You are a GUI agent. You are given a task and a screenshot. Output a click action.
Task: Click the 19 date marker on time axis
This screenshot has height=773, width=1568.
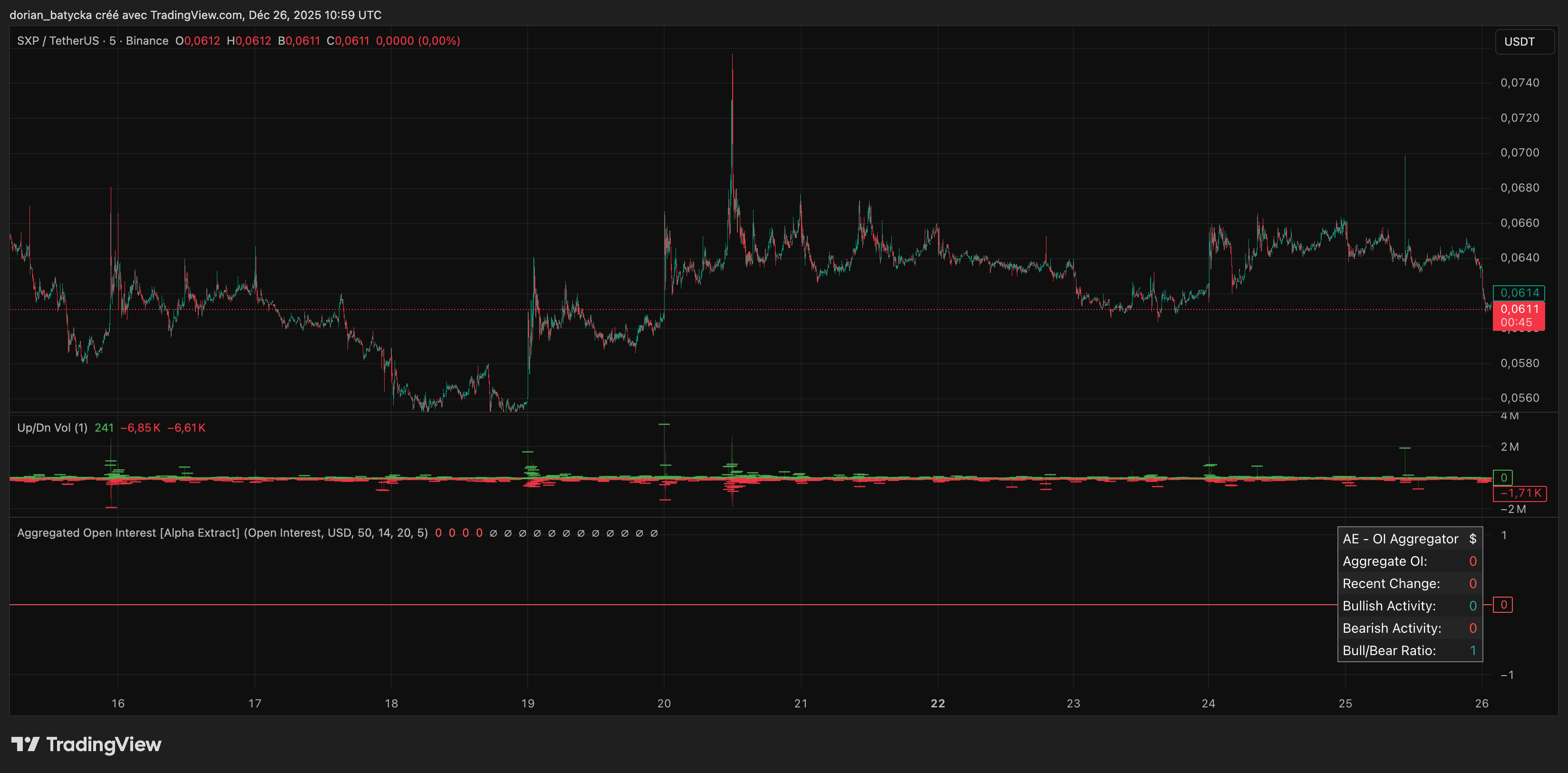pos(528,704)
